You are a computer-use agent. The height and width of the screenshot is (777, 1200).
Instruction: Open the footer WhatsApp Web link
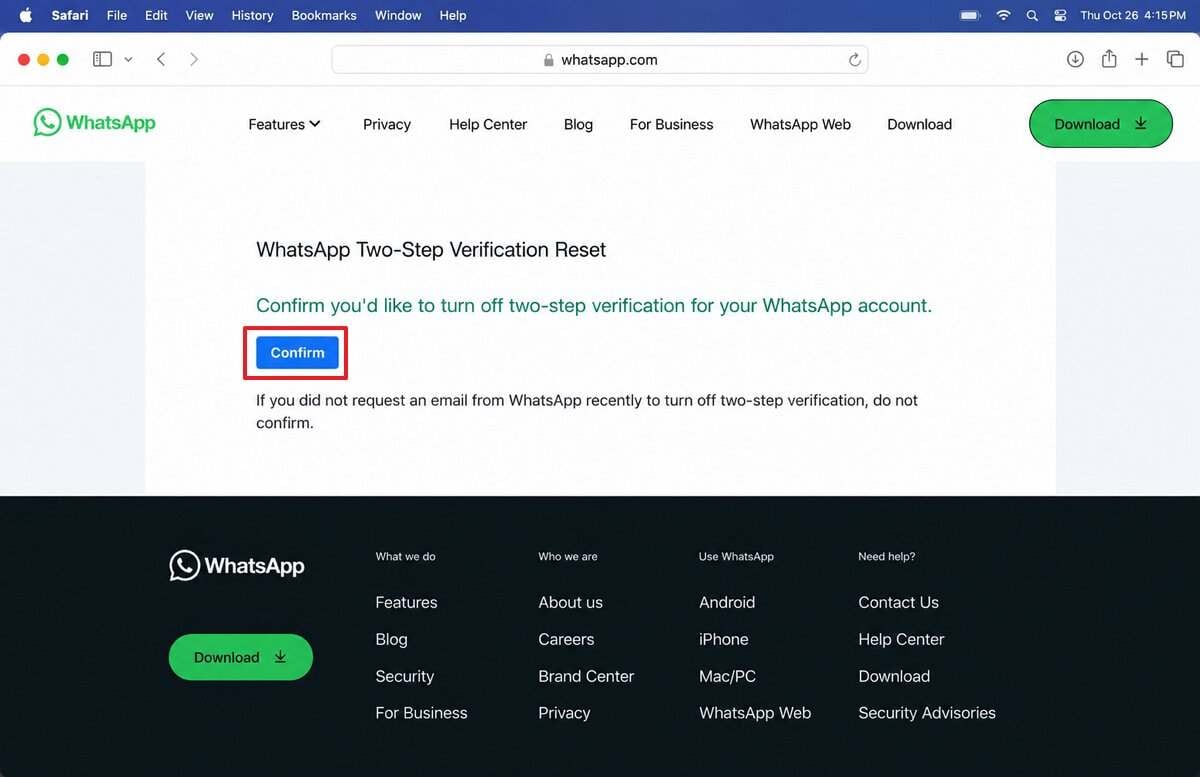tap(755, 713)
